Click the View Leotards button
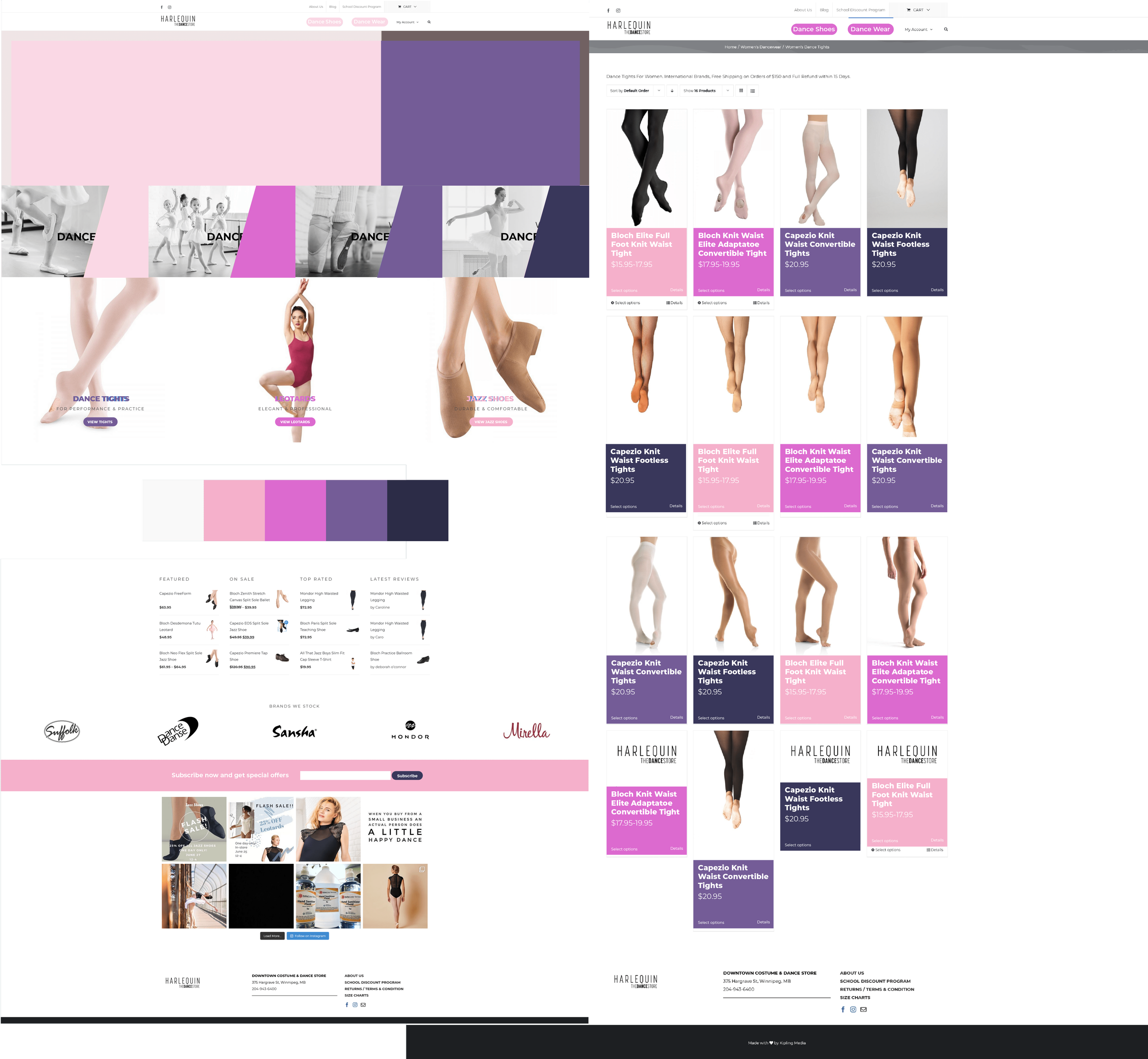Viewport: 1148px width, 1059px height. [295, 422]
